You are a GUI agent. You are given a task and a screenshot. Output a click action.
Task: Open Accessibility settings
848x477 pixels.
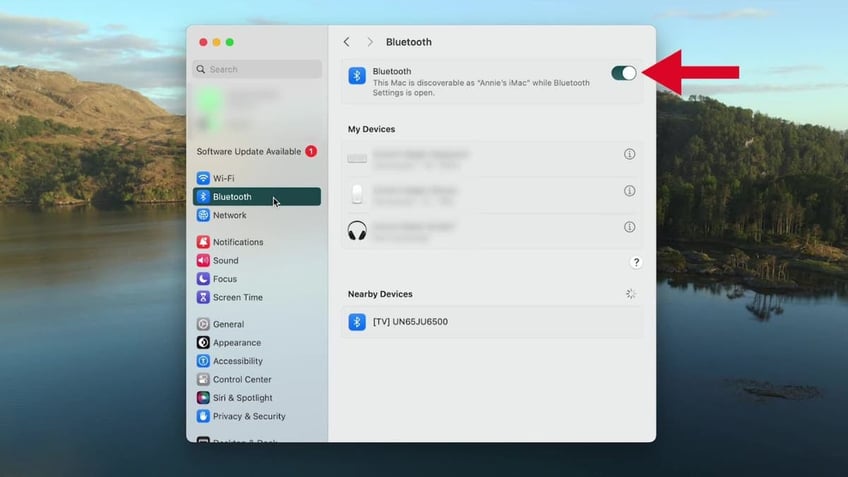[x=257, y=361]
